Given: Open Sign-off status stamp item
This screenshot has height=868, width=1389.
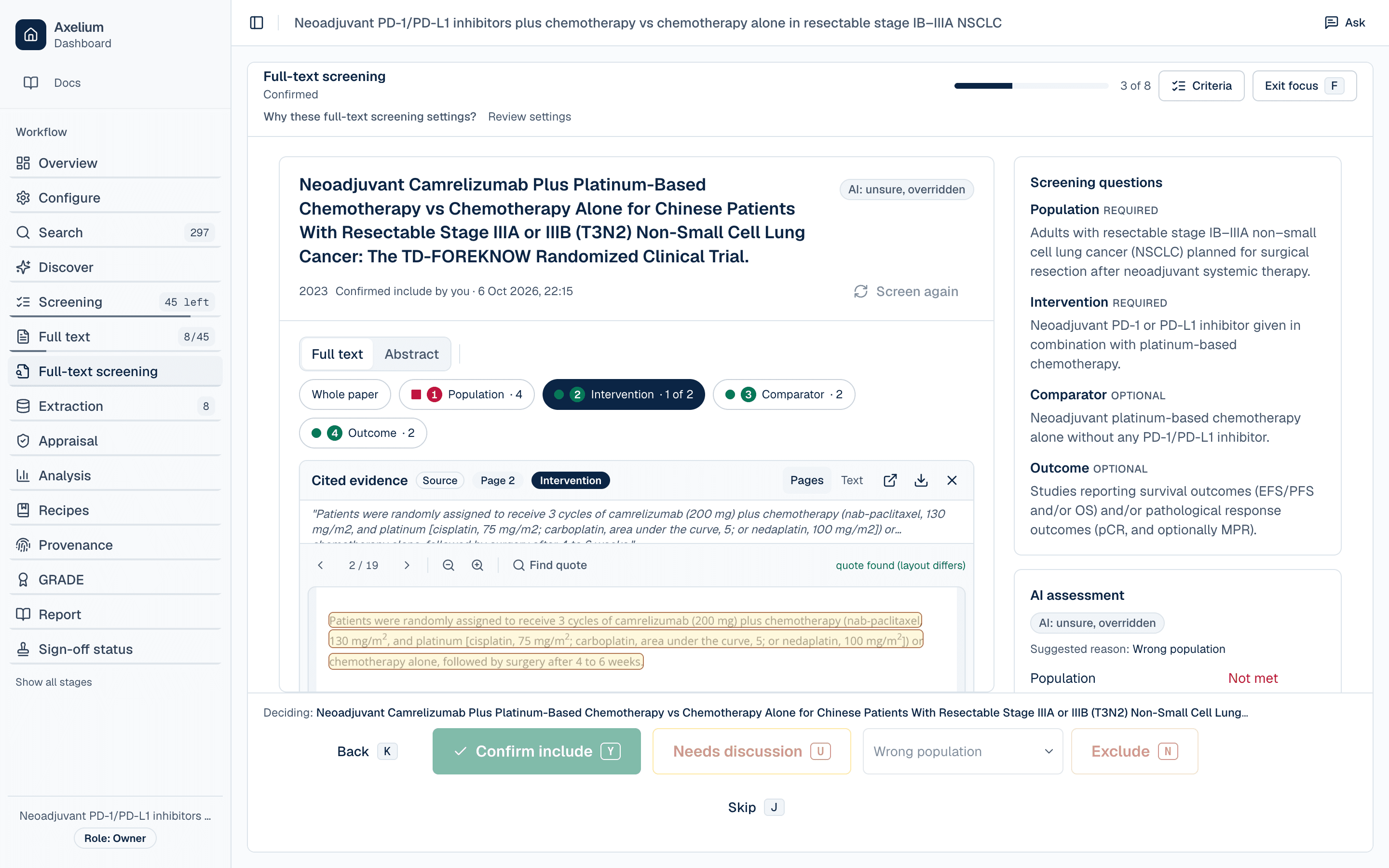Looking at the screenshot, I should [115, 649].
